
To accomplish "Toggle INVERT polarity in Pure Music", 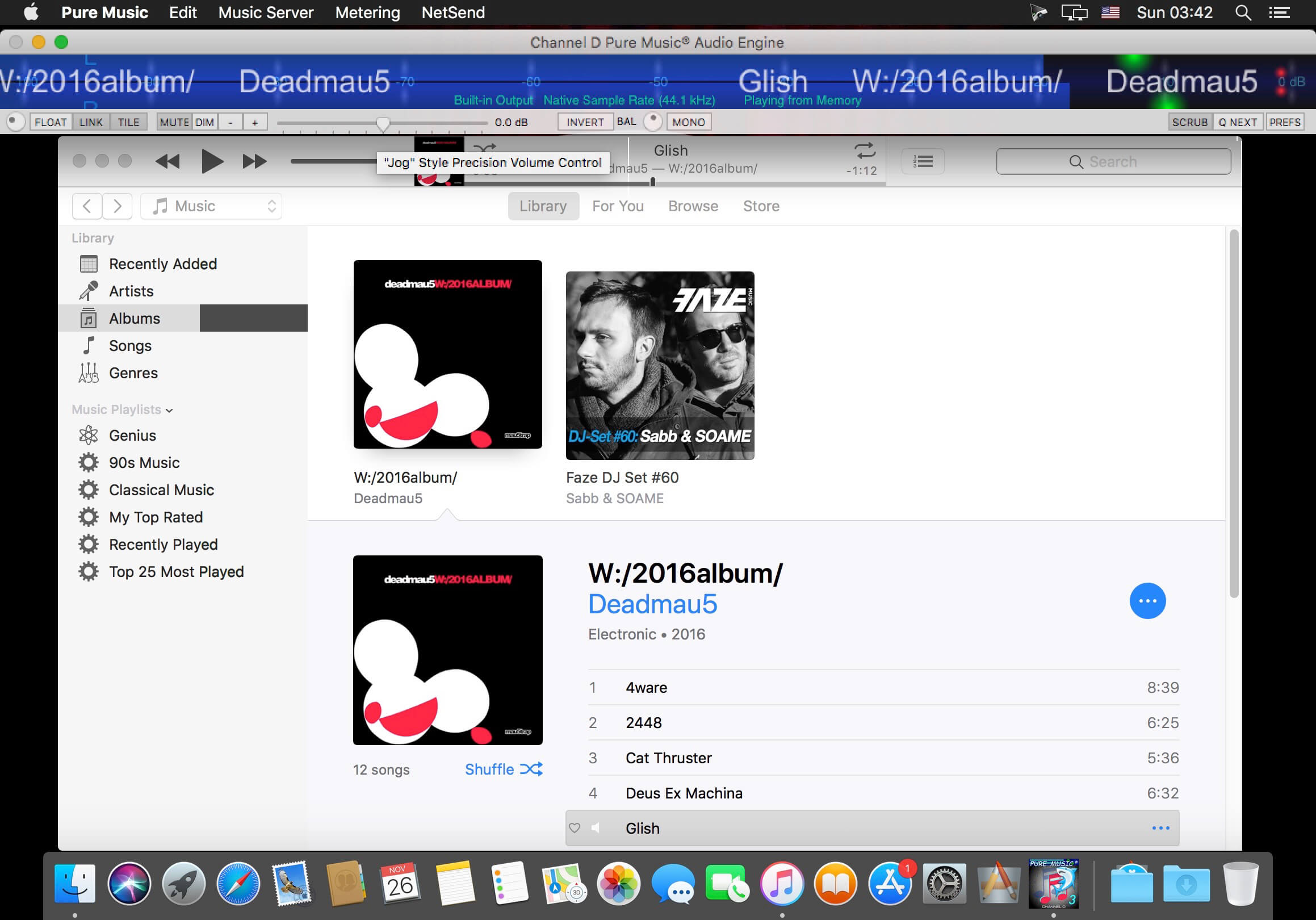I will pyautogui.click(x=585, y=122).
